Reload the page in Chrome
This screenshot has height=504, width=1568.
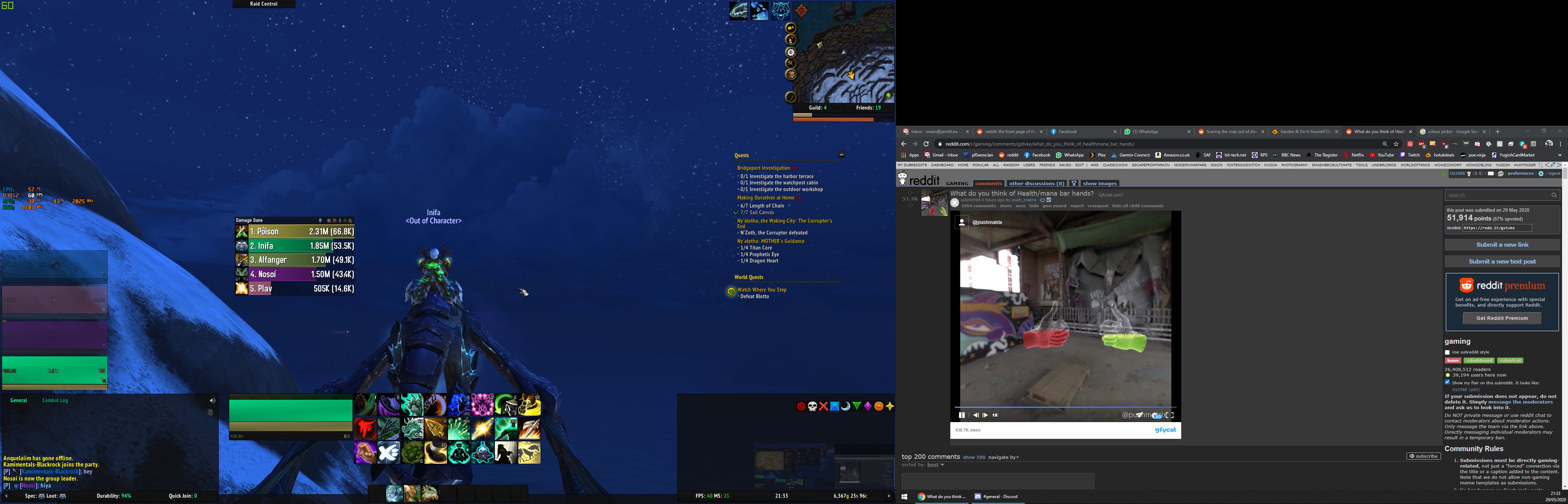pyautogui.click(x=926, y=143)
